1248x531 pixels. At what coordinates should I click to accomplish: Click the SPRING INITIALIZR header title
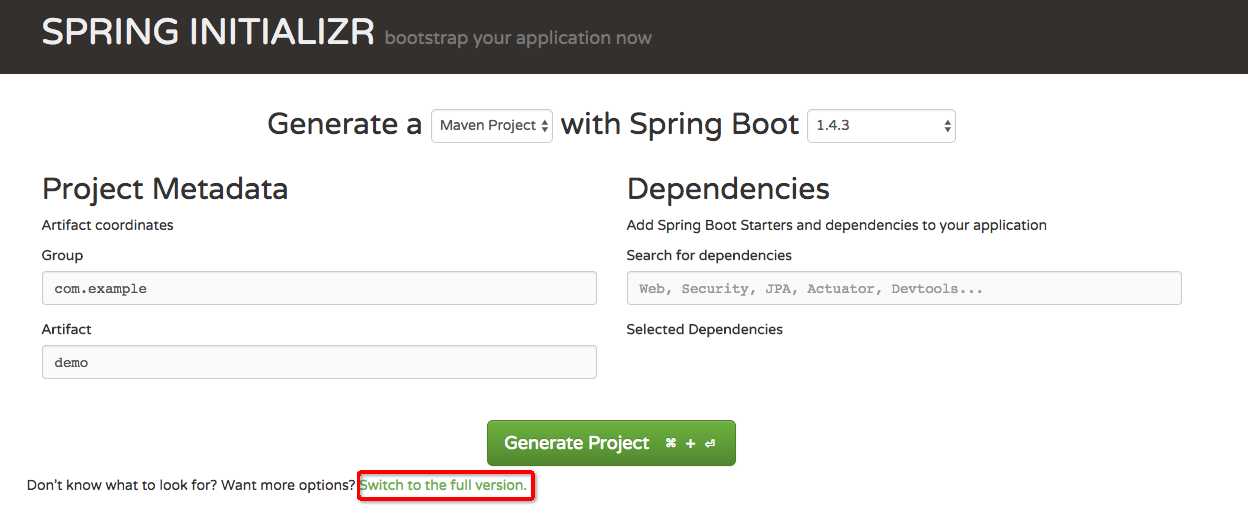(208, 33)
